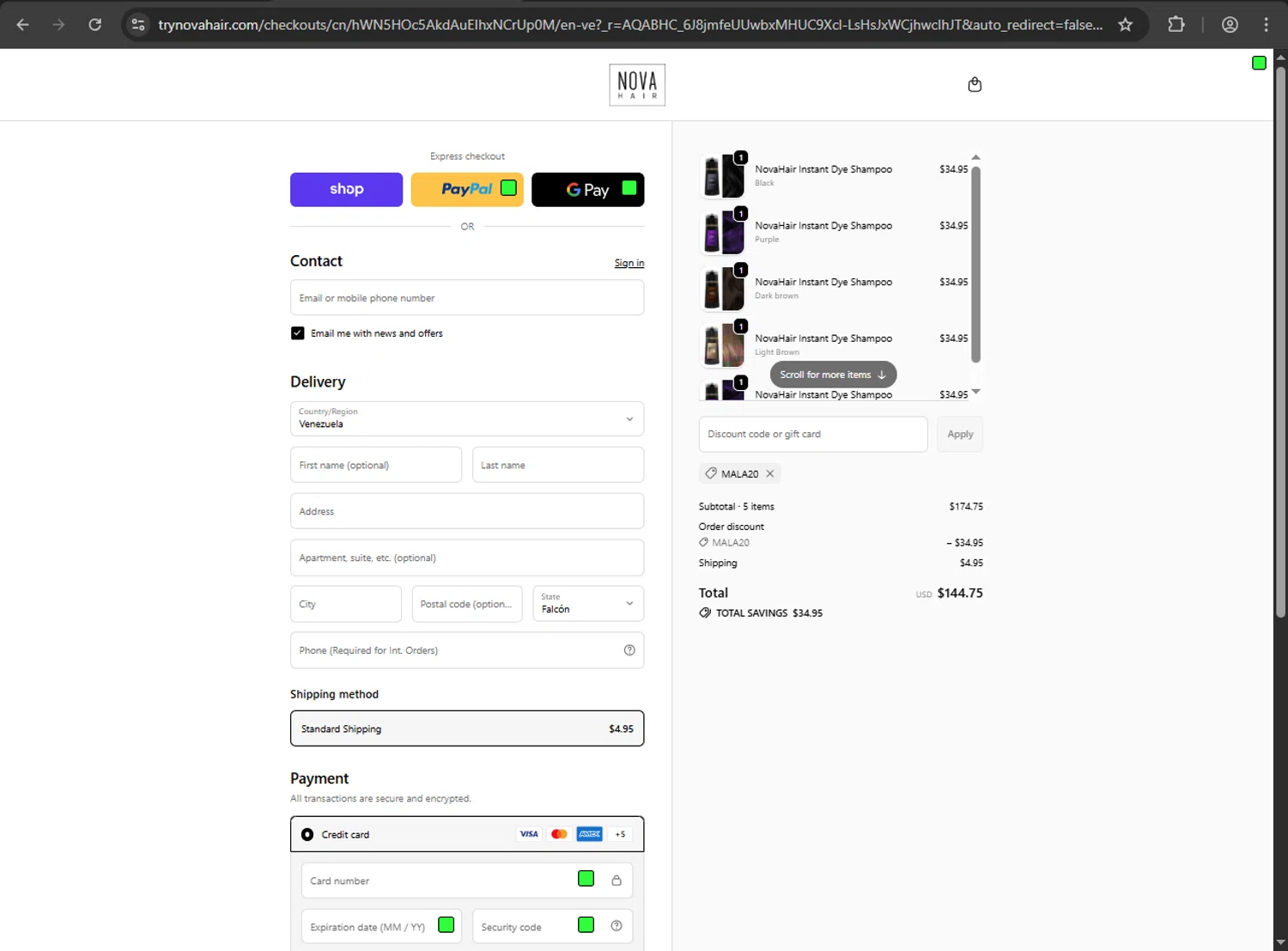This screenshot has width=1288, height=951.
Task: Click the browser forward arrow
Action: [x=58, y=25]
